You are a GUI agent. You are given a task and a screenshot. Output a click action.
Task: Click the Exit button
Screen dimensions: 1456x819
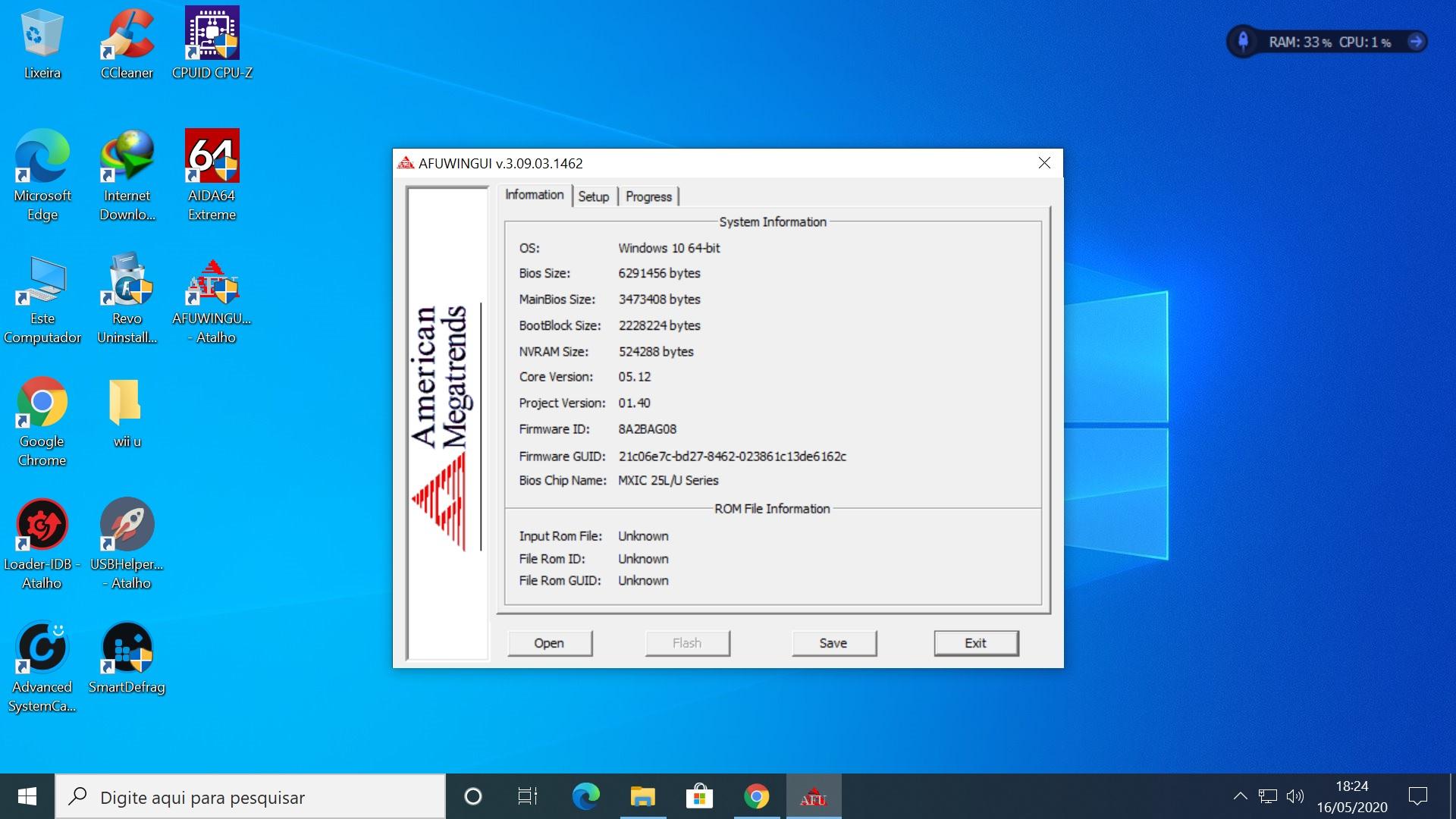tap(976, 643)
